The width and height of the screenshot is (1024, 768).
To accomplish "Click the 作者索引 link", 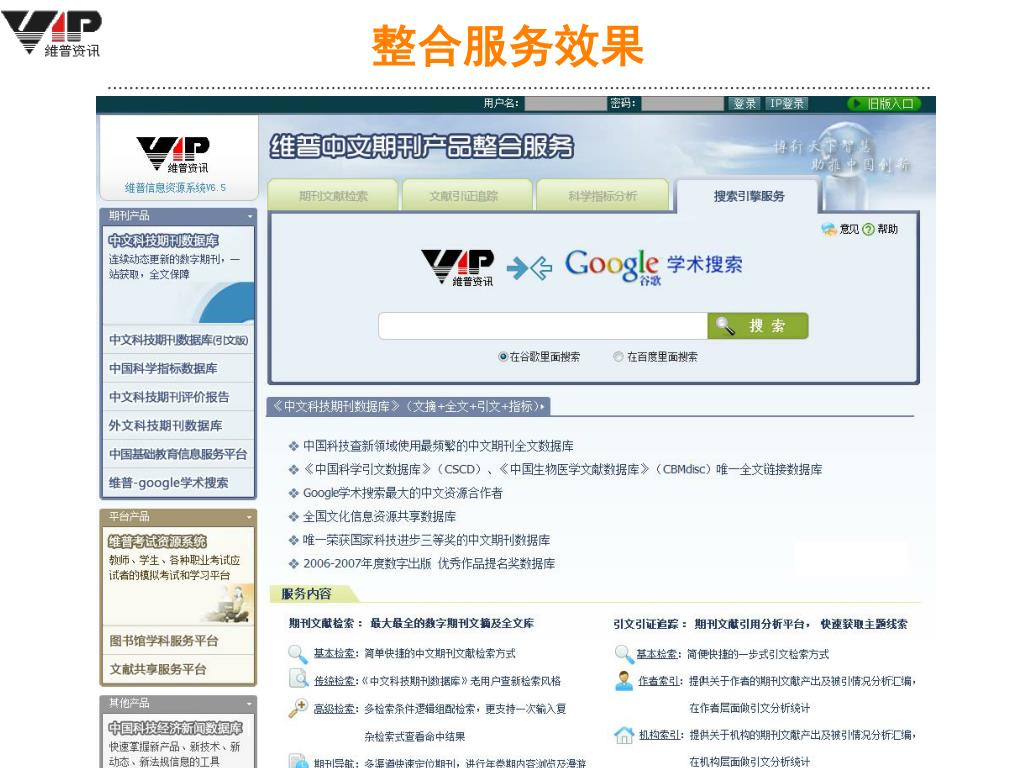I will click(x=659, y=681).
